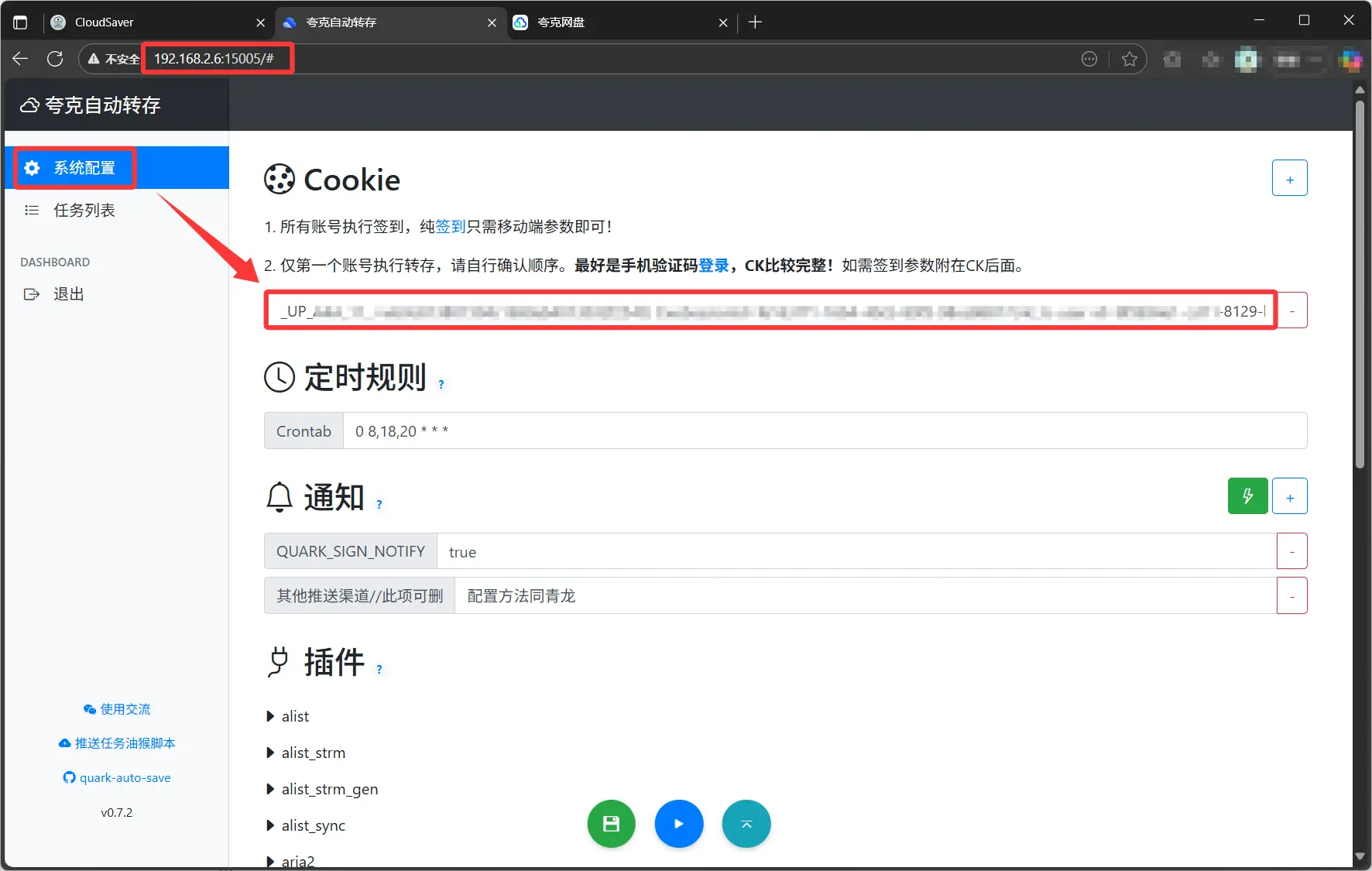Click the green test notification lightning button
This screenshot has height=871, width=1372.
coord(1247,496)
